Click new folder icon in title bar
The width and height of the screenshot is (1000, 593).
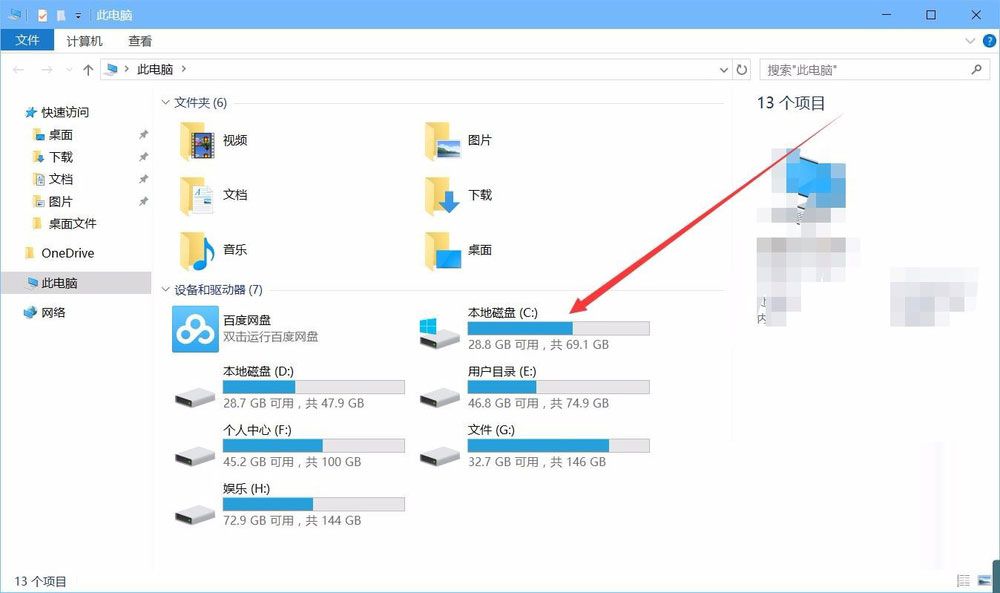point(61,15)
